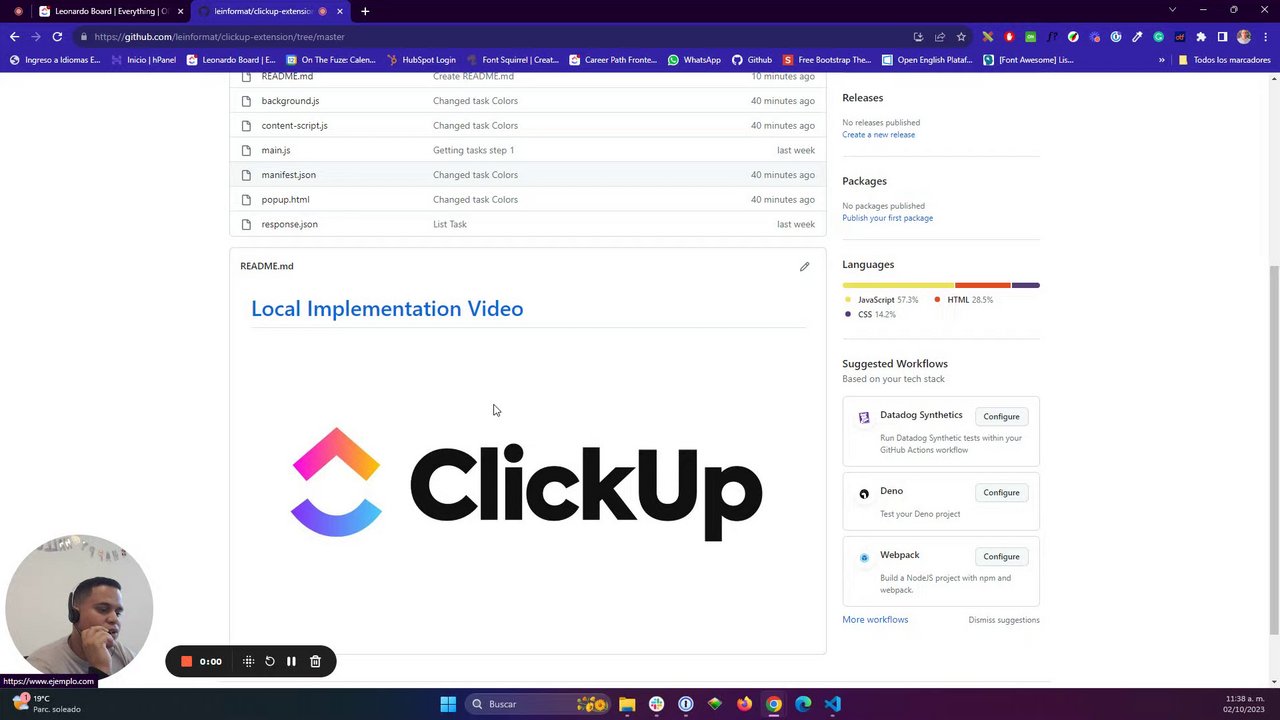Close the Leonardo Board tab
The width and height of the screenshot is (1280, 720).
point(180,11)
